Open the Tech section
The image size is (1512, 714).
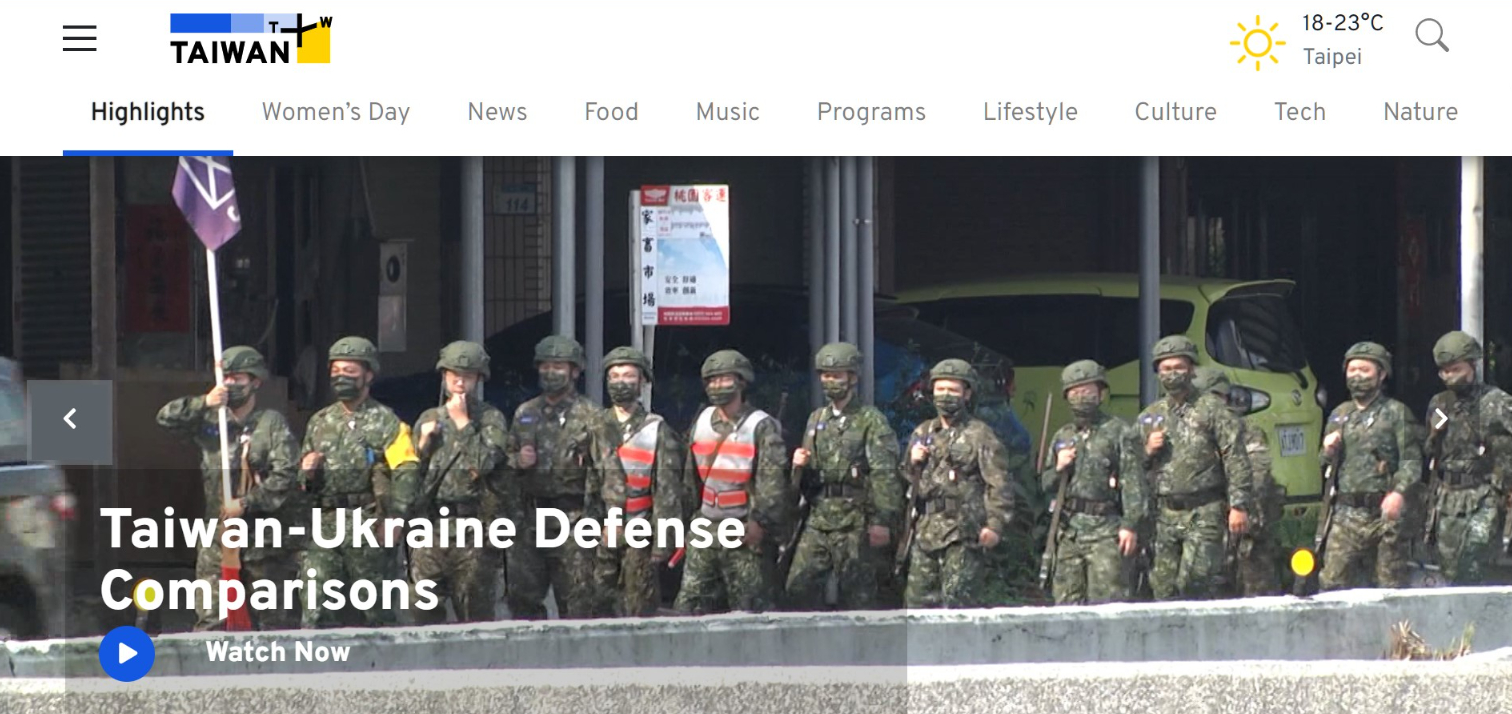point(1299,112)
